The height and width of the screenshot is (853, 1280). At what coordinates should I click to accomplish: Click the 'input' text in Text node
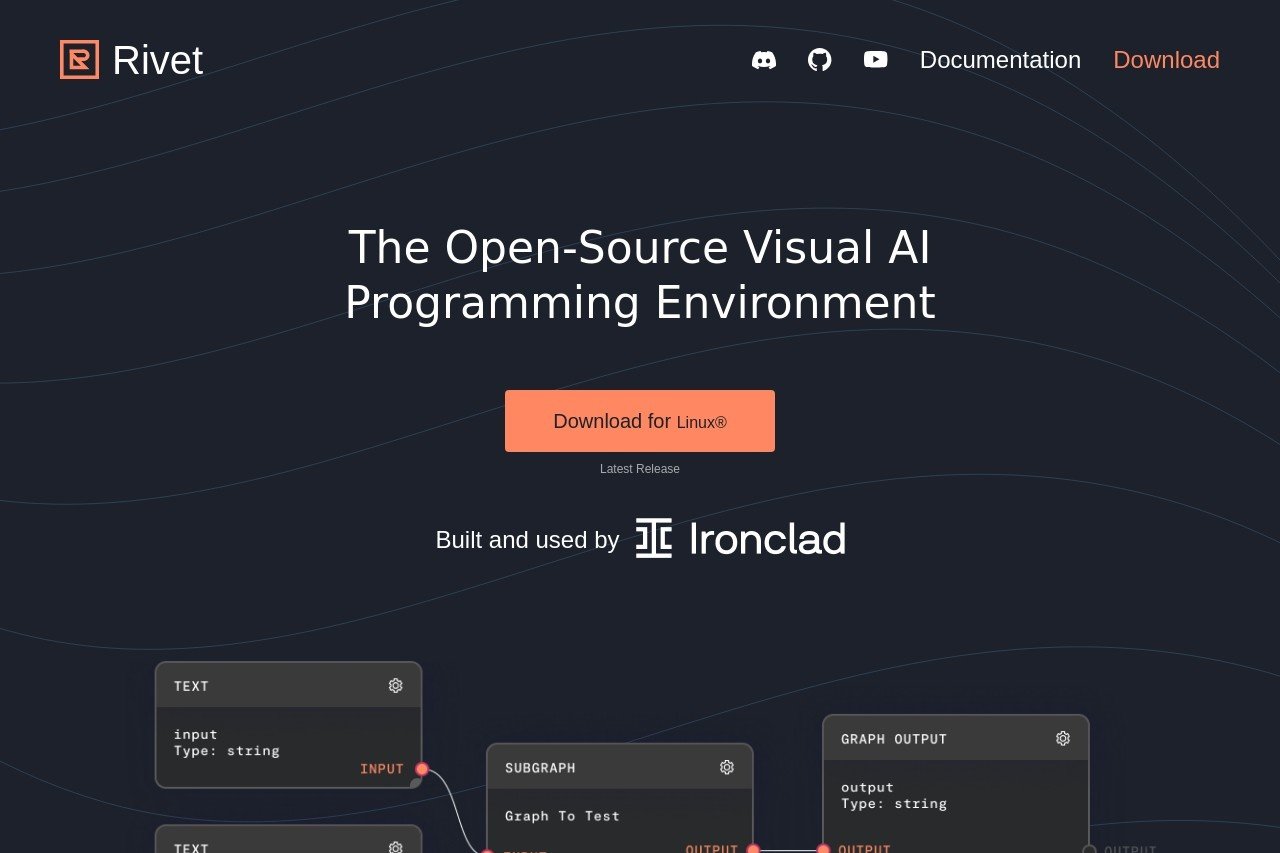coord(196,734)
